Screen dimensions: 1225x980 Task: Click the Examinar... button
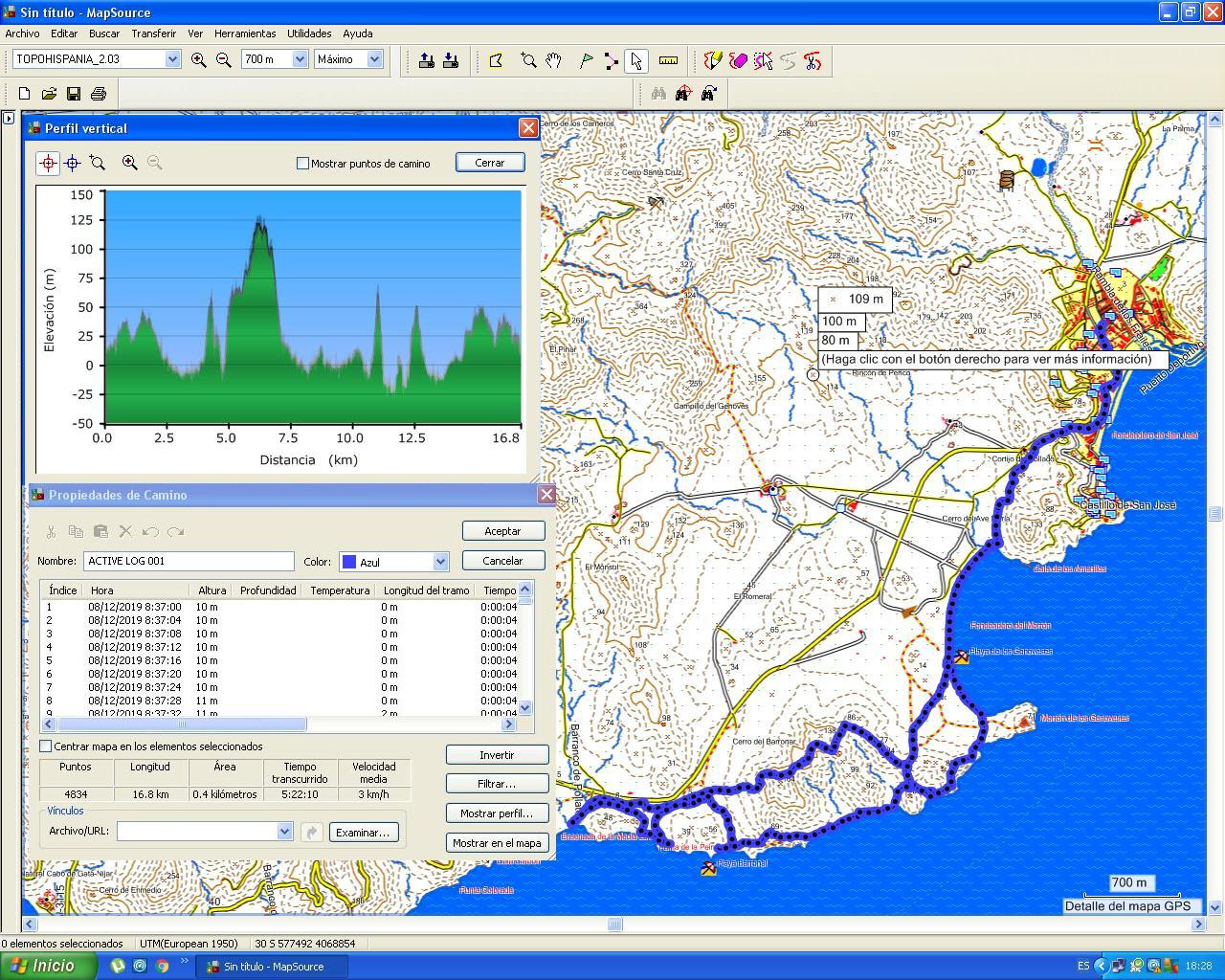click(x=364, y=833)
